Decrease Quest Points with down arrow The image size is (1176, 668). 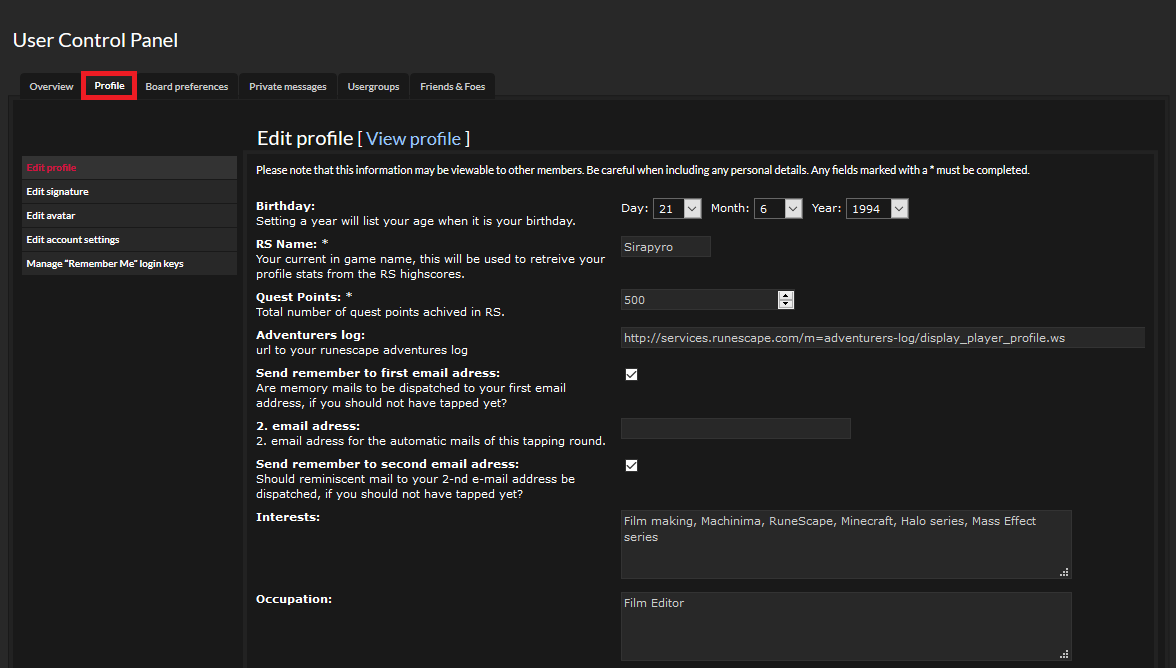coord(785,304)
